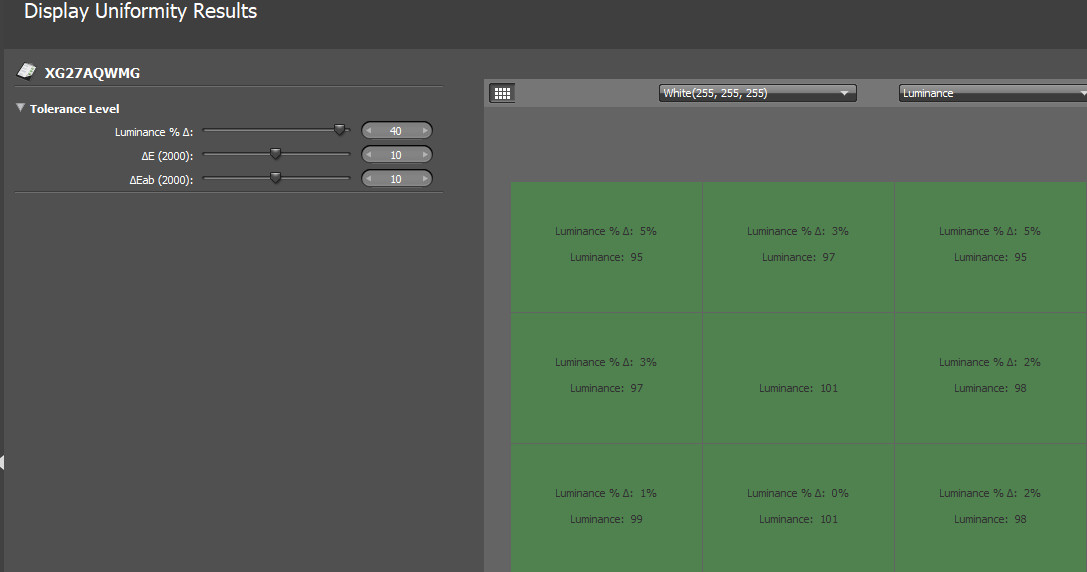
Task: Open the White(255, 255, 255) patch dropdown
Action: point(758,93)
